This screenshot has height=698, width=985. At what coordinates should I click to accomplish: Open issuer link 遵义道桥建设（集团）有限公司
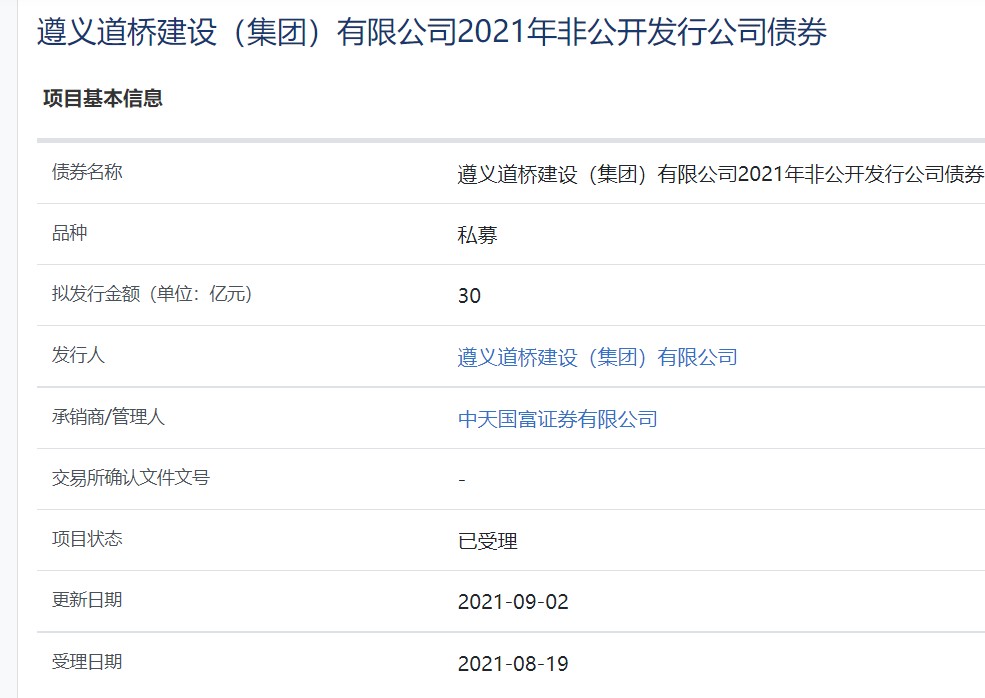(597, 357)
